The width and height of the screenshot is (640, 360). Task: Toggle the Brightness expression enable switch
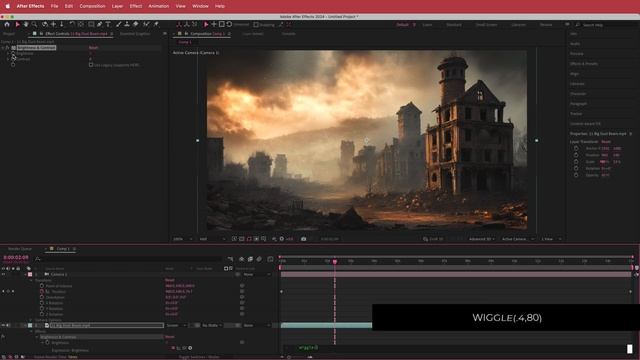[173, 348]
